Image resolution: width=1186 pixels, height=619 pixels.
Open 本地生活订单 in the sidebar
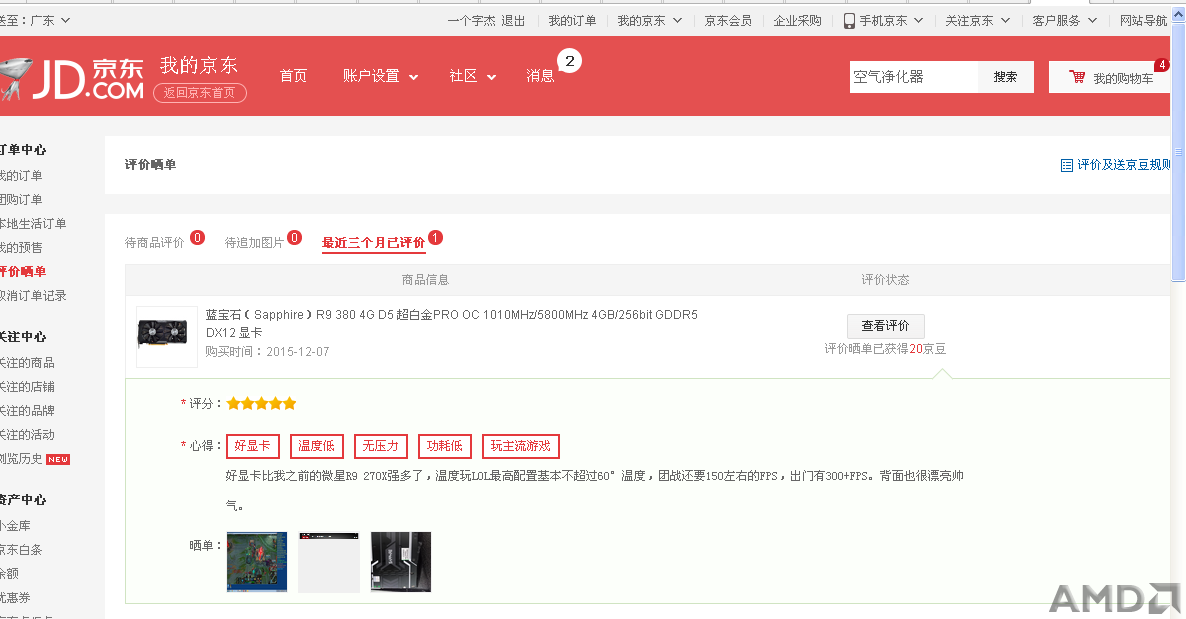33,223
